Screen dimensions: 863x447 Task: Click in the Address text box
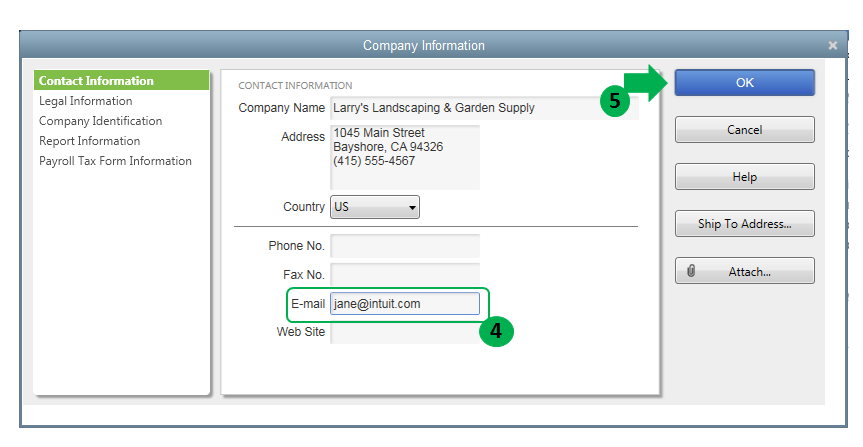click(405, 157)
